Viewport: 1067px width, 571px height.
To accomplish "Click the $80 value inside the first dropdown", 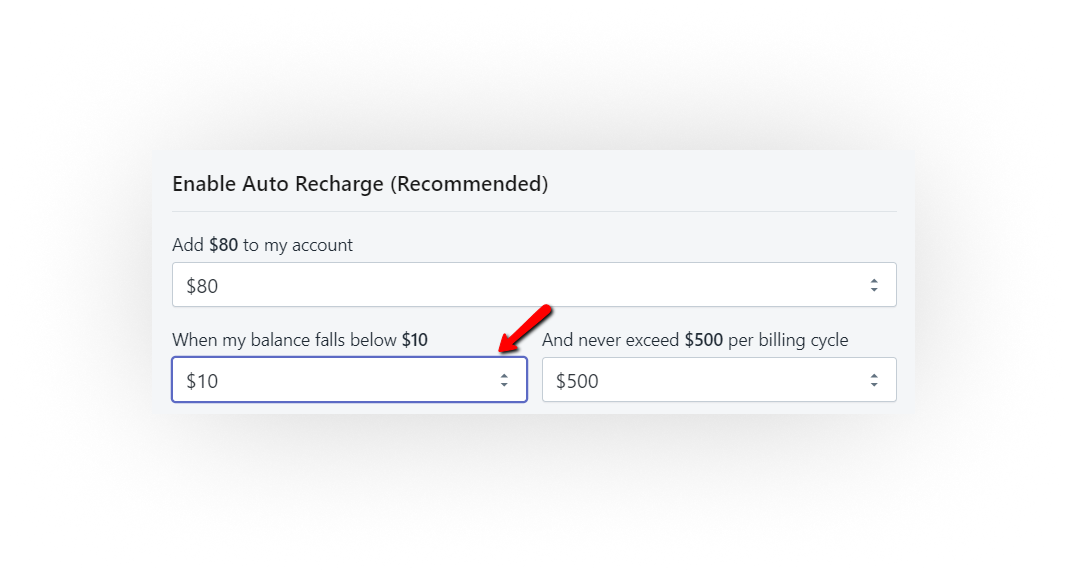I will (x=202, y=286).
